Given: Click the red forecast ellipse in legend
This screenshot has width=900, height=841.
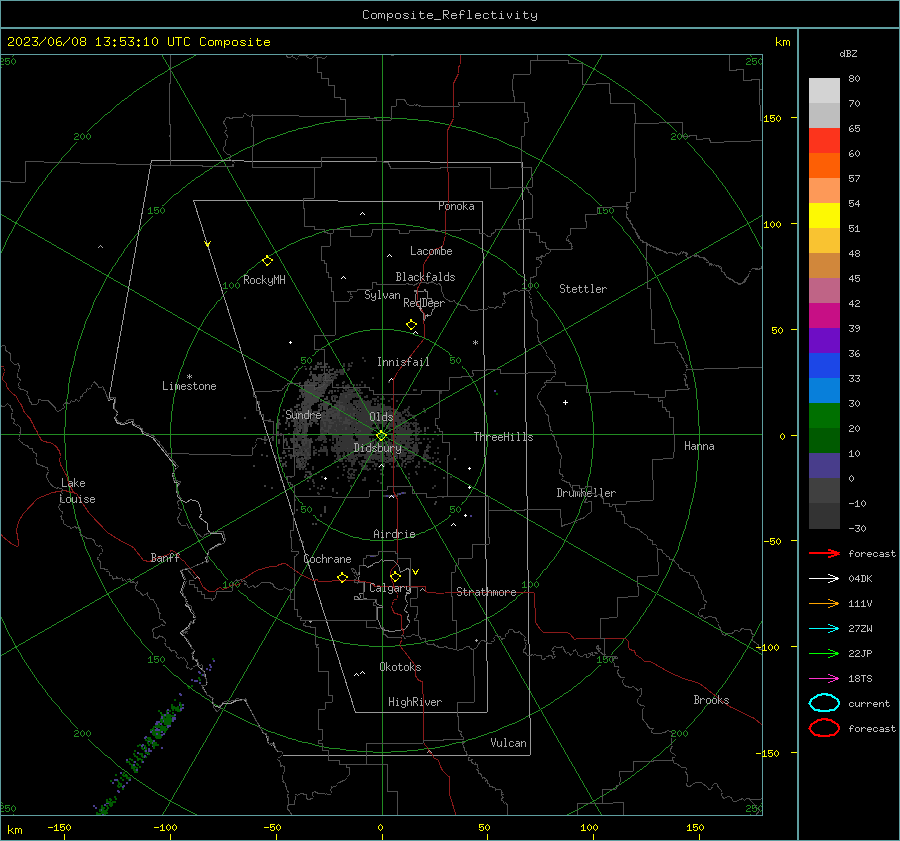Looking at the screenshot, I should [824, 728].
